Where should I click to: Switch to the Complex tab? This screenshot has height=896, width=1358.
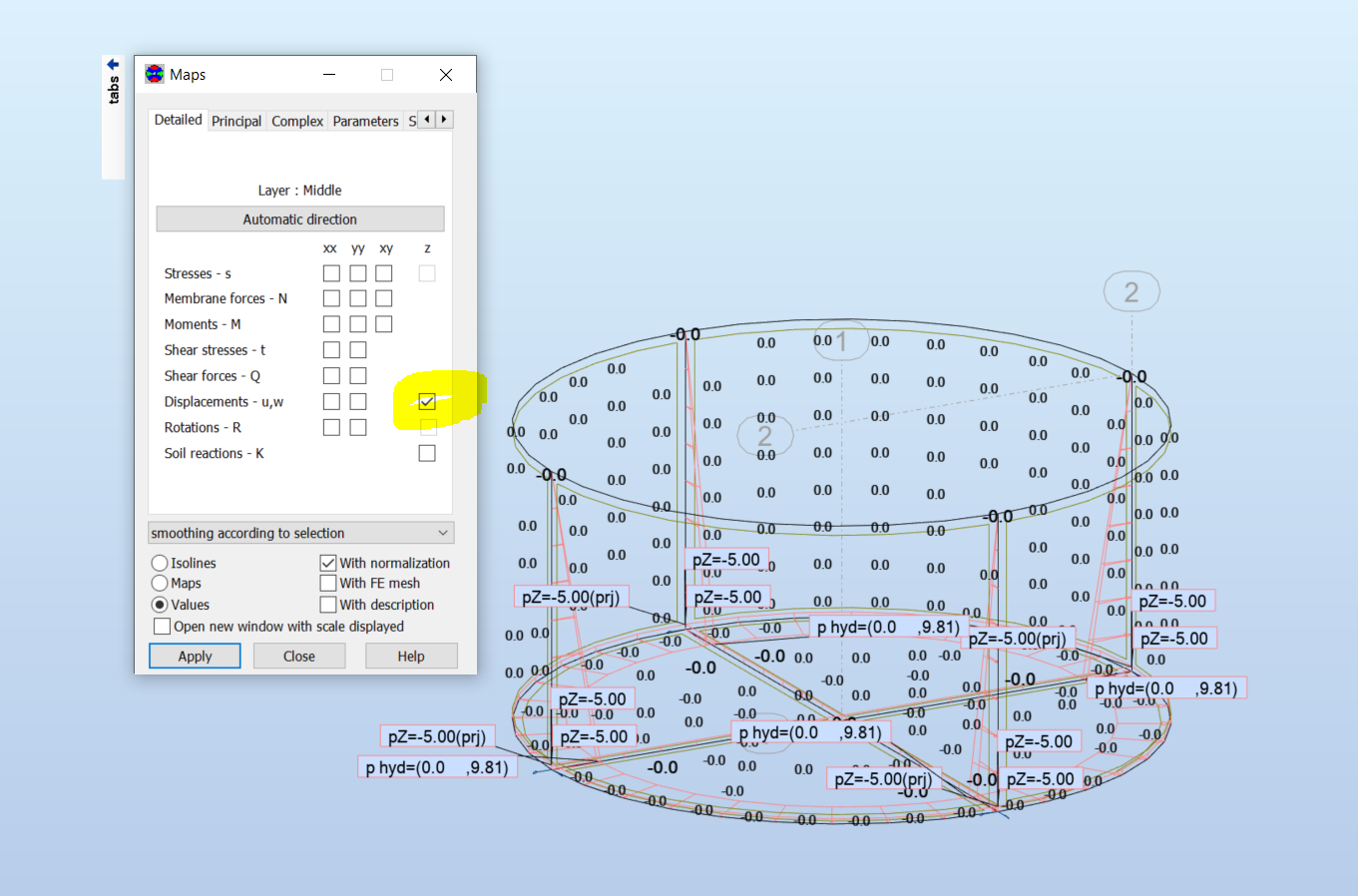click(296, 120)
